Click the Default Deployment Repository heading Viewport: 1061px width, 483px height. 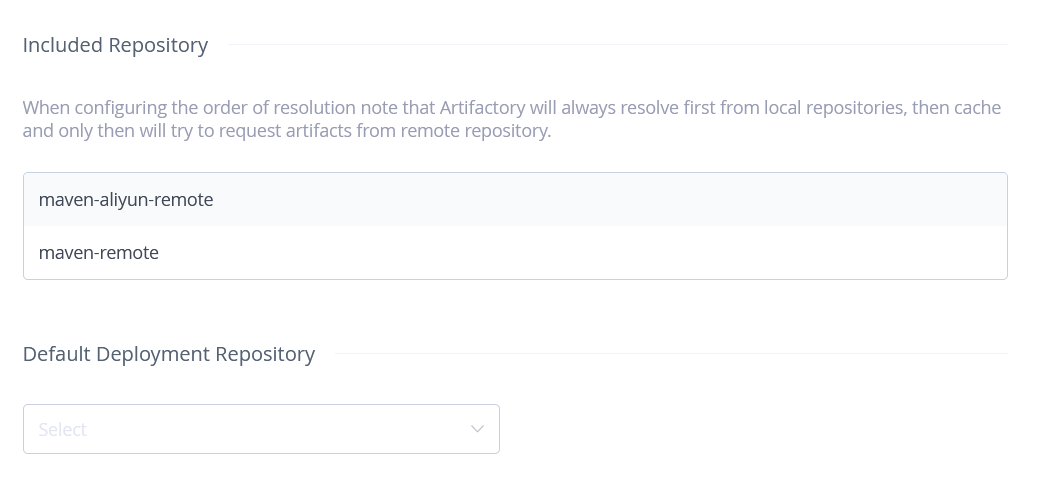pos(168,354)
